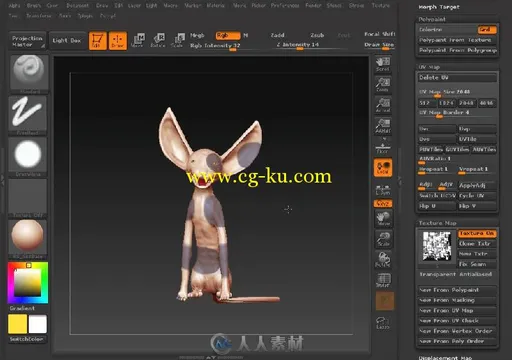Toggle the Texture On button

click(477, 234)
